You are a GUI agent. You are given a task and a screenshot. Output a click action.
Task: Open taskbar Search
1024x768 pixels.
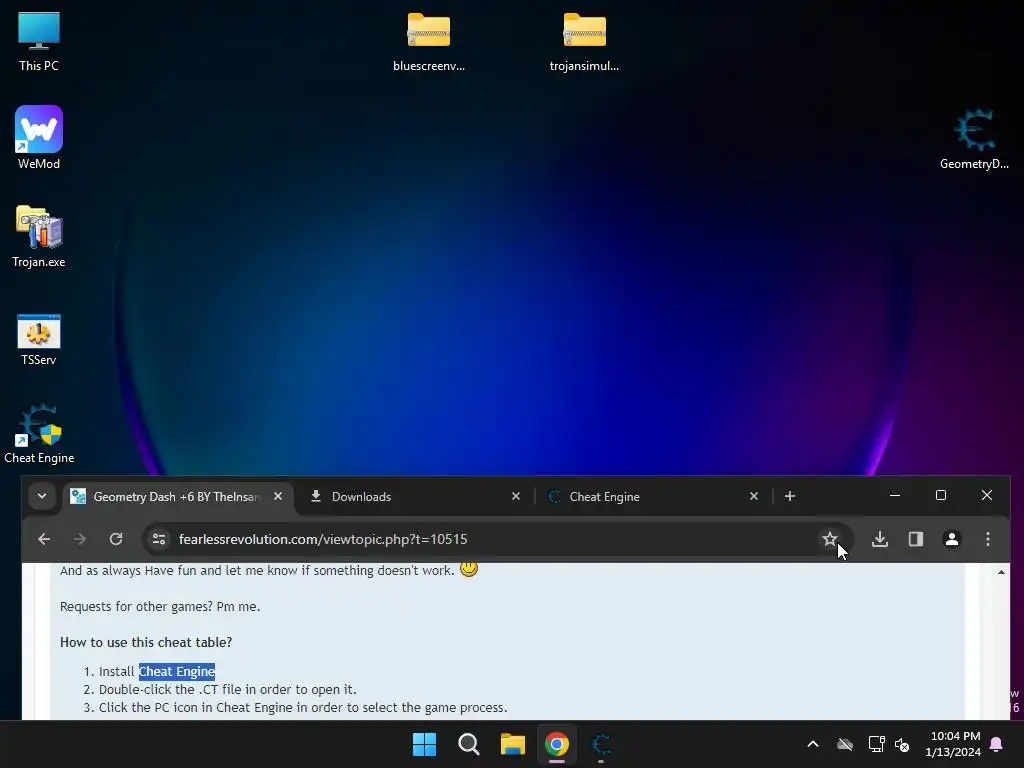coord(468,744)
